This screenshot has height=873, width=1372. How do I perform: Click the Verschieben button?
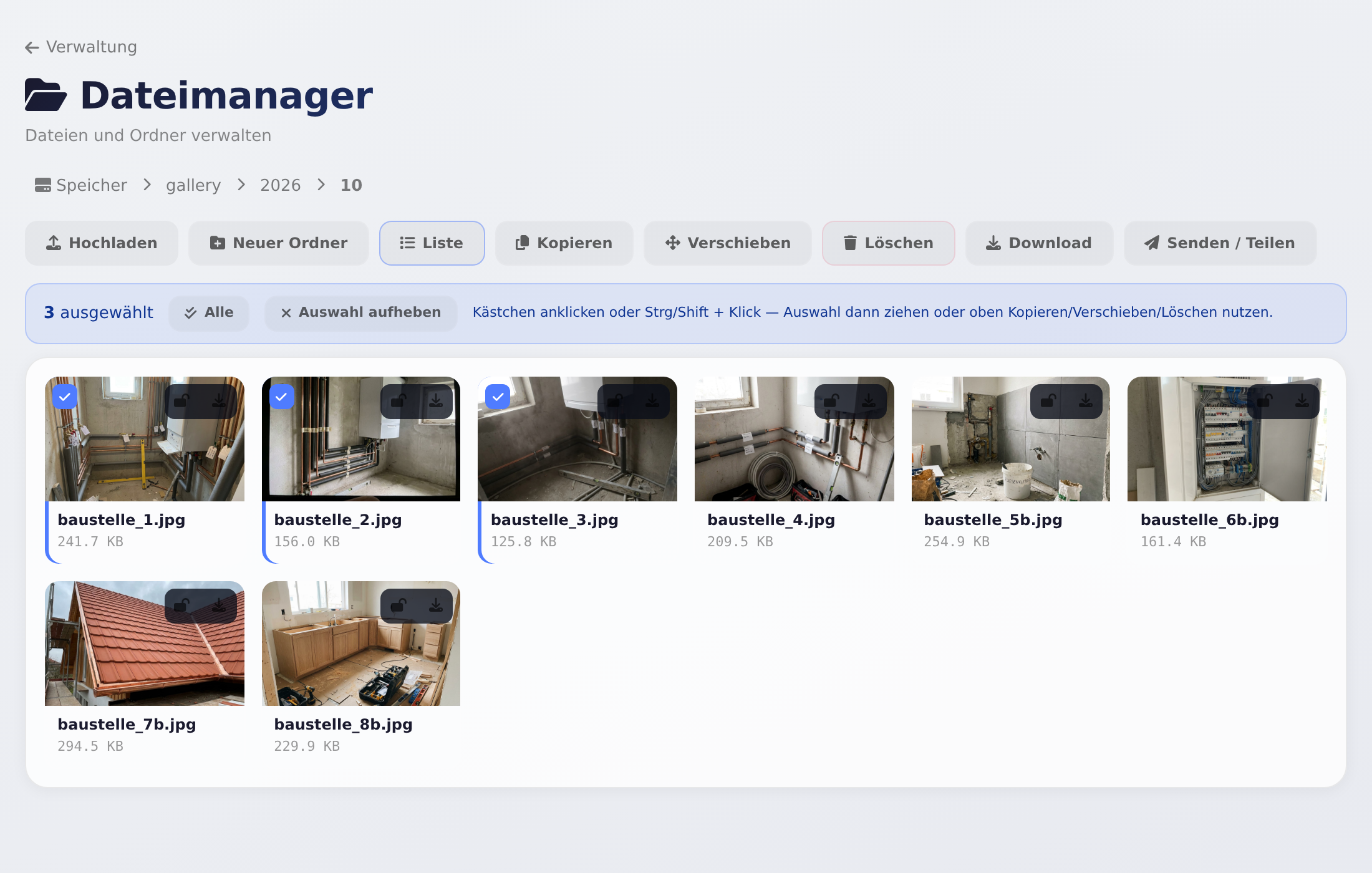tap(728, 243)
